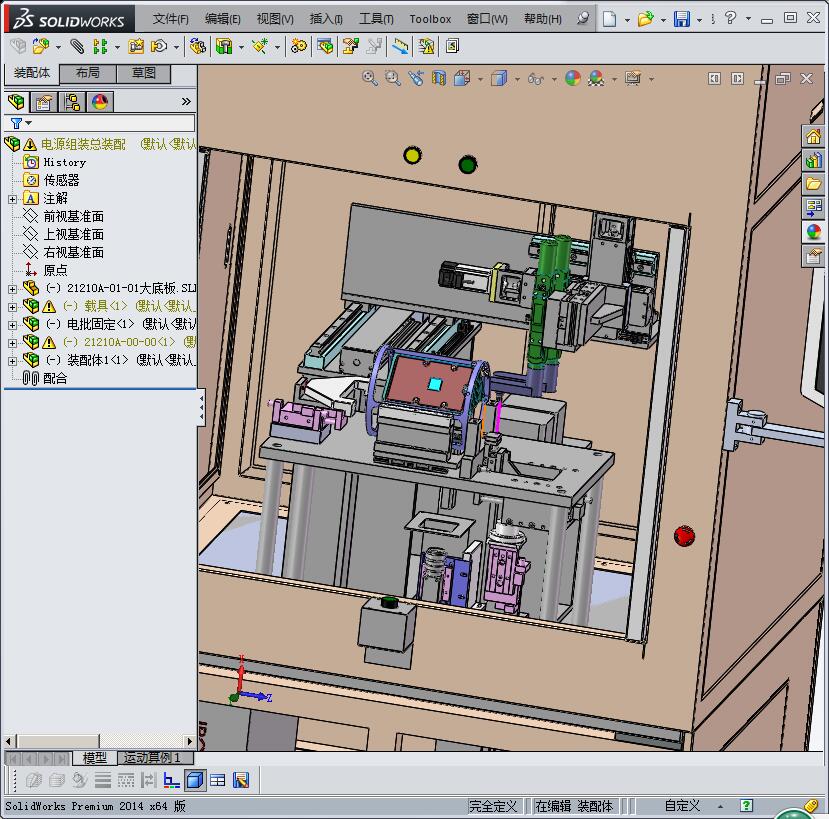Select the 模型 bottom tab
The height and width of the screenshot is (819, 829).
coord(95,758)
